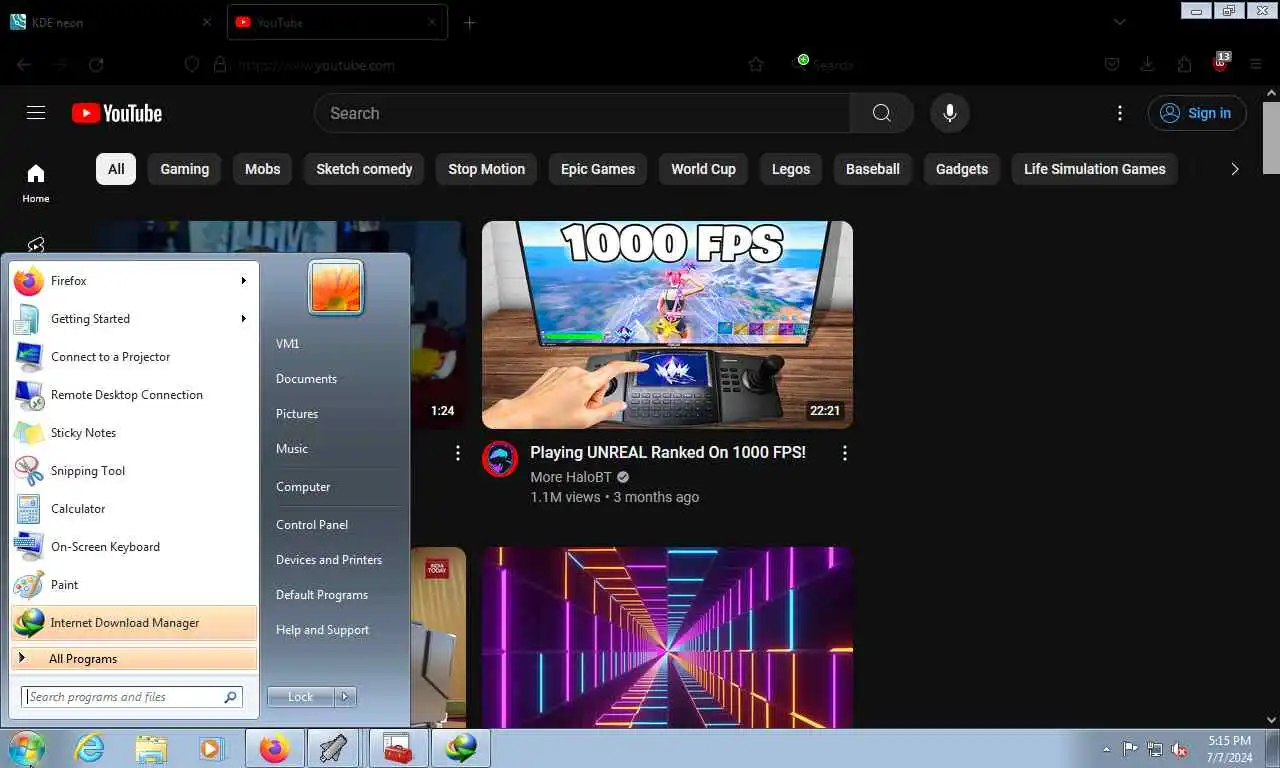Select the Epic Games chip

pyautogui.click(x=598, y=169)
